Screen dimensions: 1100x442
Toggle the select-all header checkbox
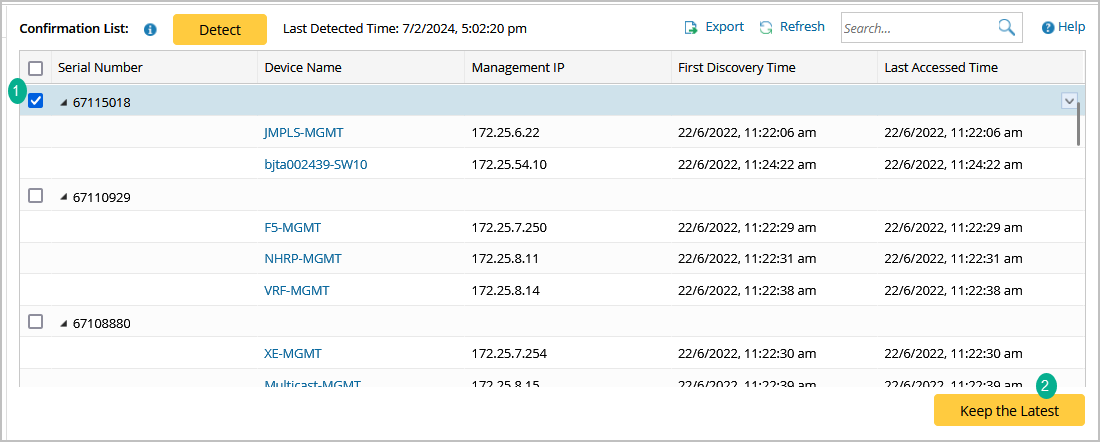click(x=36, y=68)
